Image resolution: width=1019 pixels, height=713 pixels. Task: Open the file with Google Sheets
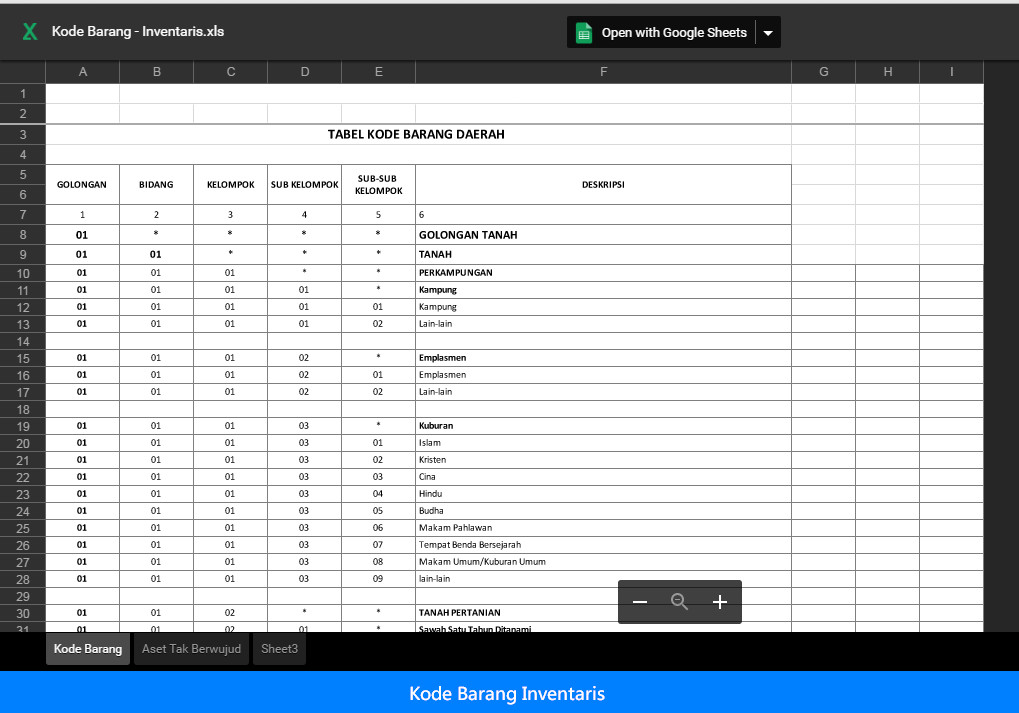click(661, 32)
